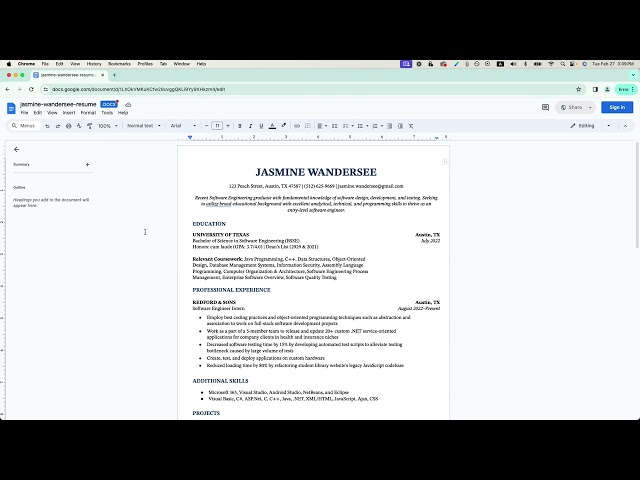640x480 pixels.
Task: Toggle bold formatting in the toolbar
Action: (x=240, y=126)
